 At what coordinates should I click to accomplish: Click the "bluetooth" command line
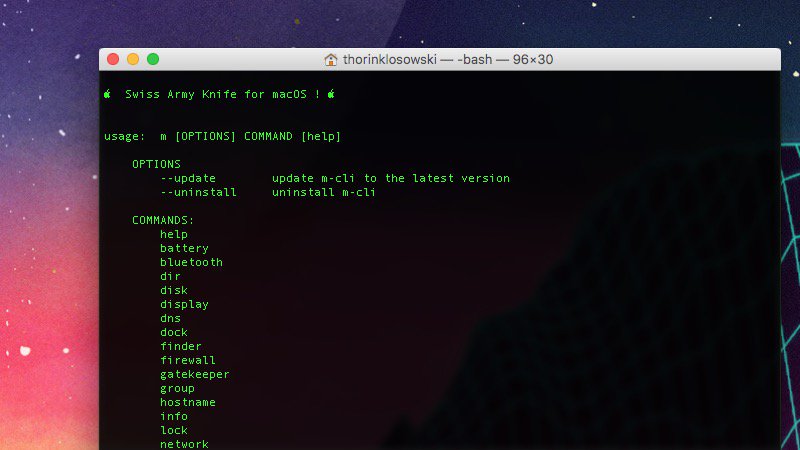click(191, 262)
